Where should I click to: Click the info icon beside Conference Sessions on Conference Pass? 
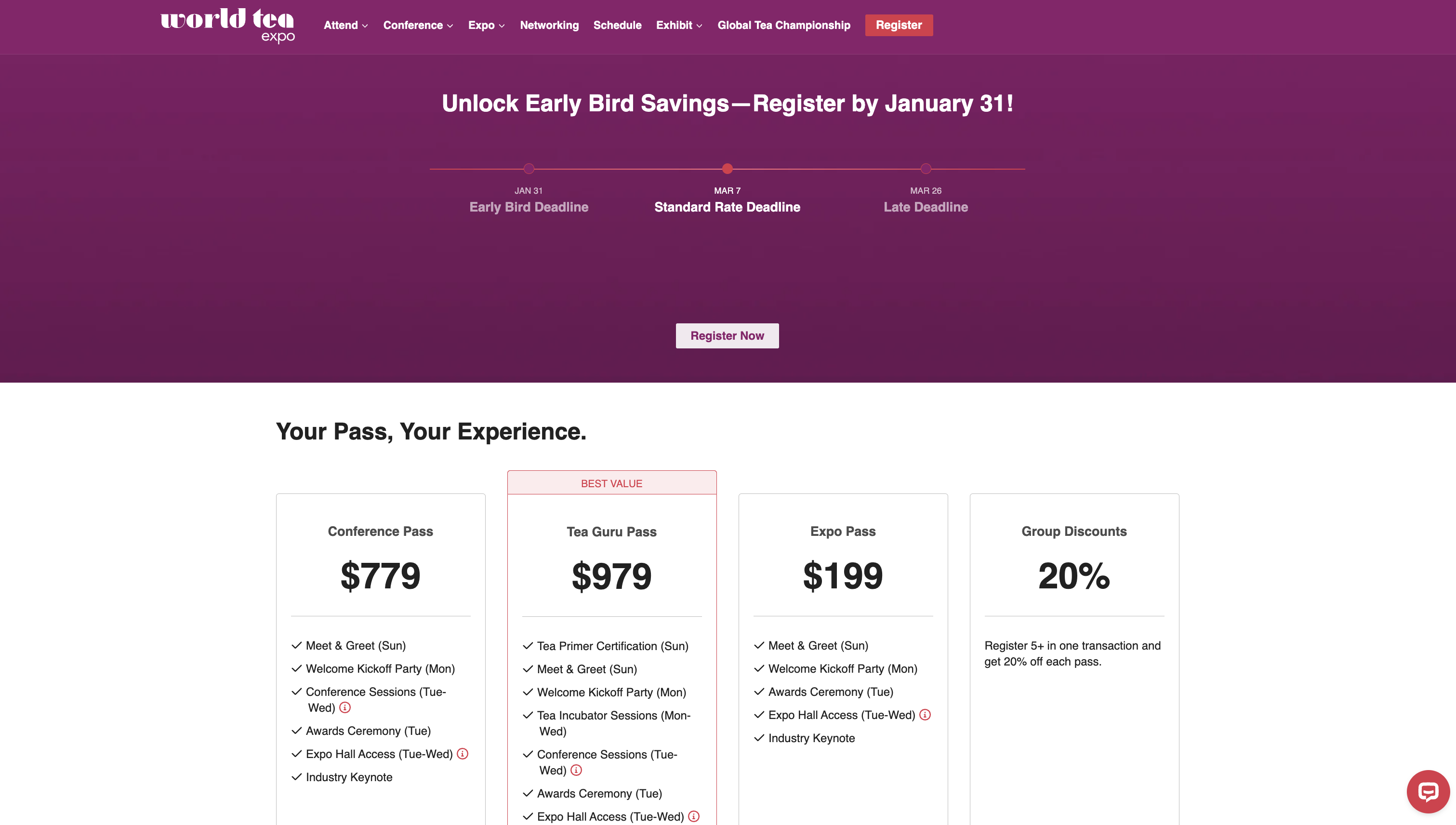pos(345,707)
